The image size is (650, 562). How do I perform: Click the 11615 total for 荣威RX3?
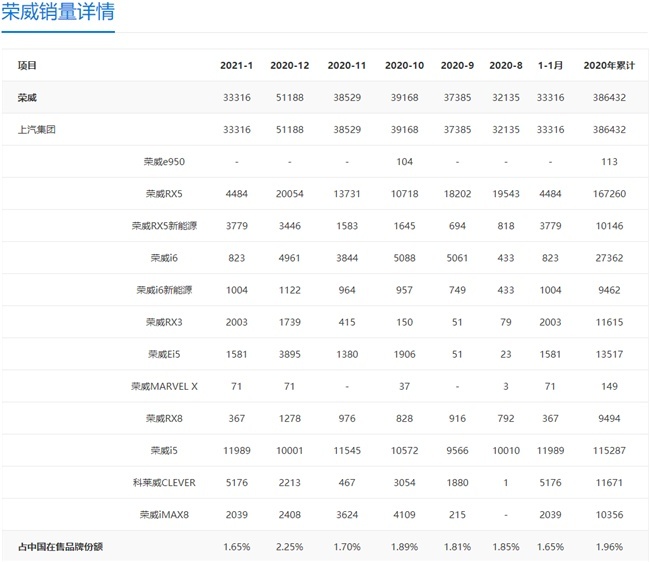tap(609, 322)
